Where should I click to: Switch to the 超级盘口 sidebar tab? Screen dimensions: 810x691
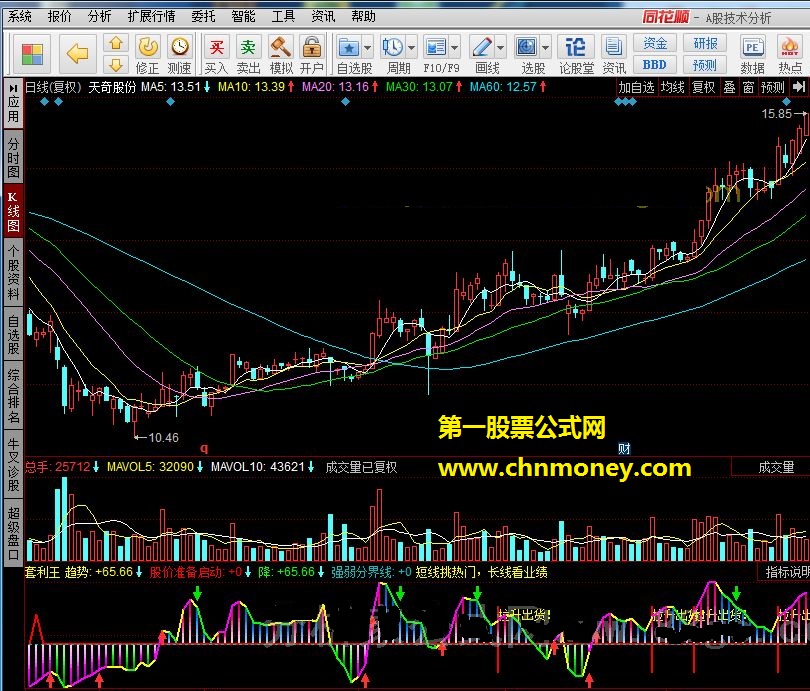tap(13, 532)
